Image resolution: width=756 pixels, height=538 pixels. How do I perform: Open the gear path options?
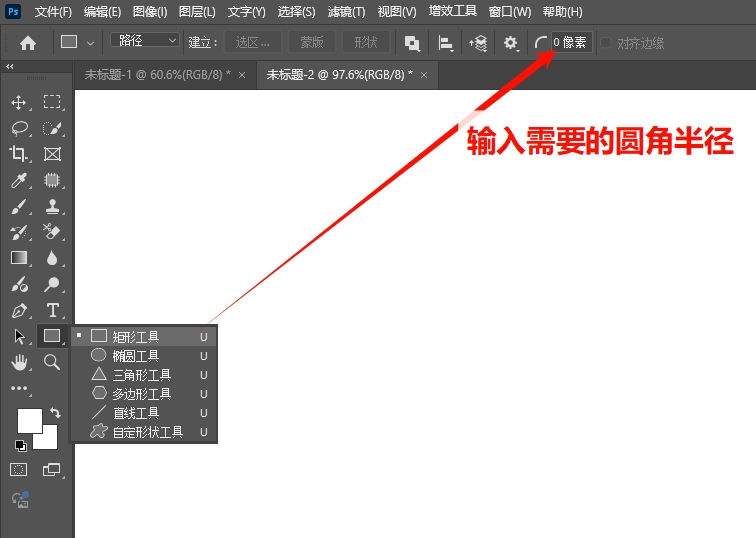(511, 43)
